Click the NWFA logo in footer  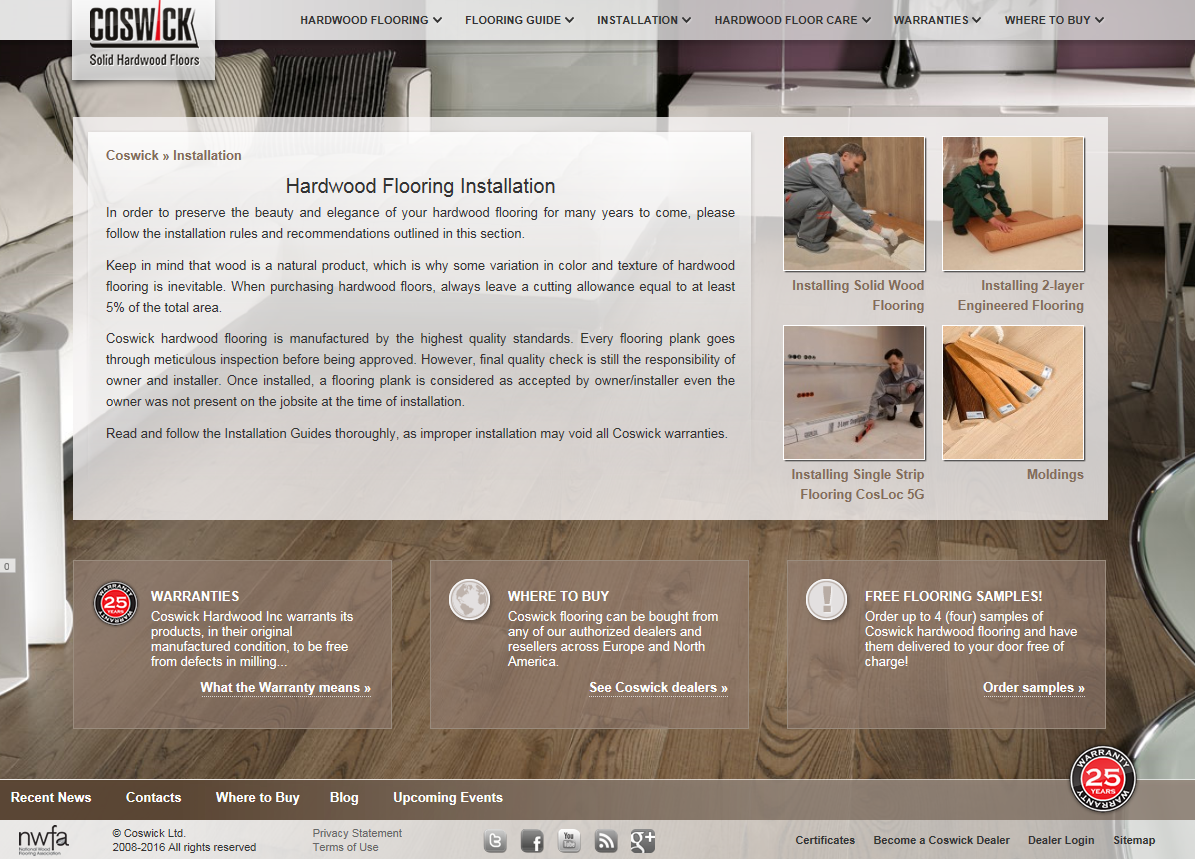coord(43,840)
